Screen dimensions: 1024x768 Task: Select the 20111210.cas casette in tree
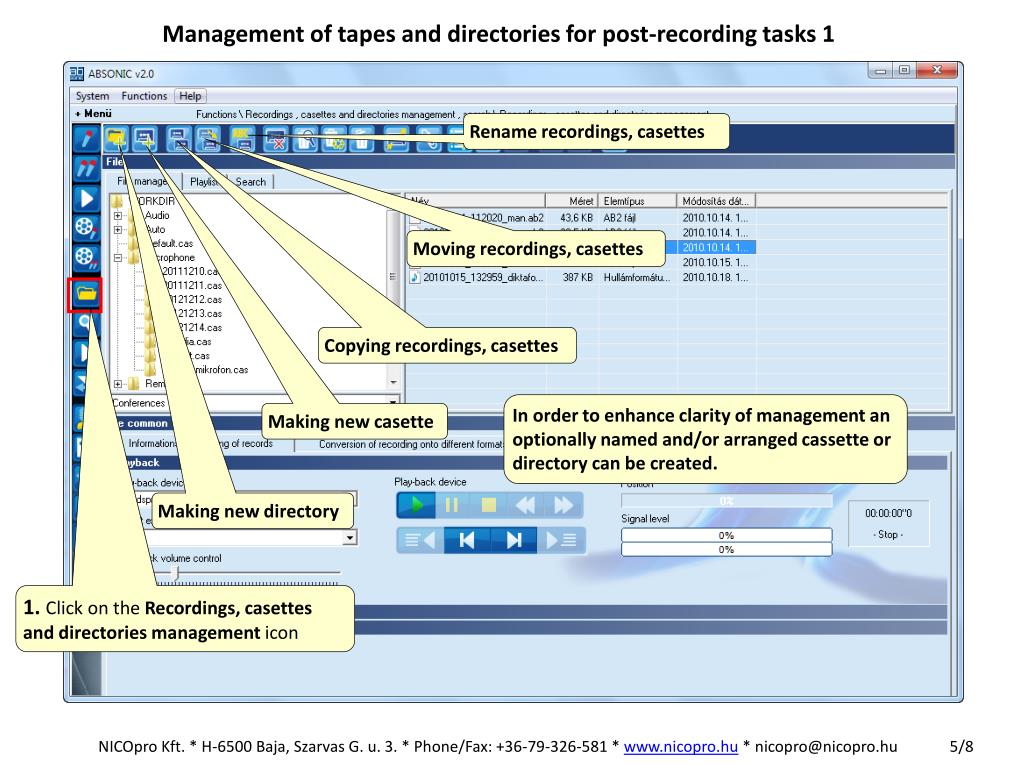[x=190, y=271]
